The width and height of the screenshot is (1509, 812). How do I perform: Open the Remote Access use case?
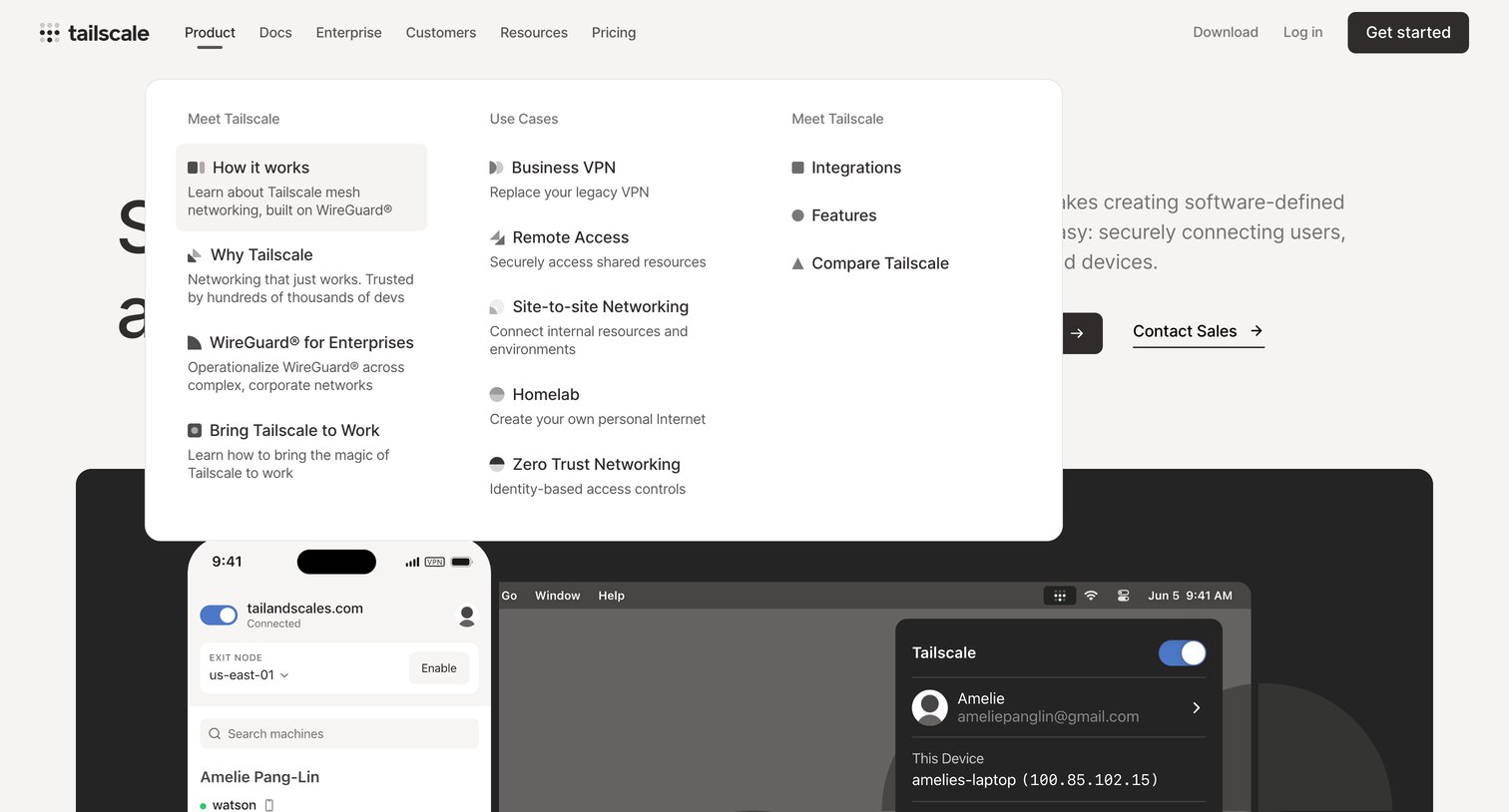598,249
